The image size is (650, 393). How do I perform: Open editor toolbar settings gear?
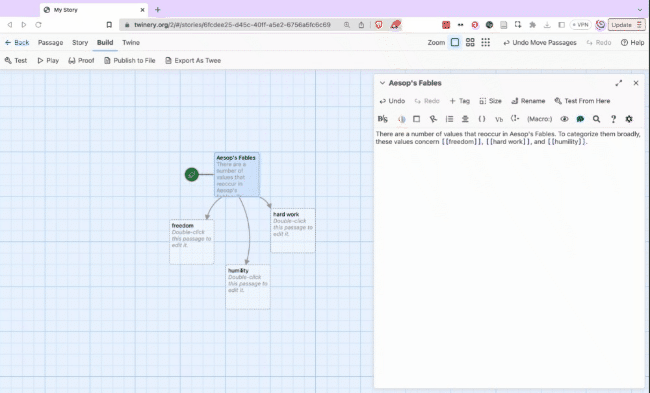629,119
